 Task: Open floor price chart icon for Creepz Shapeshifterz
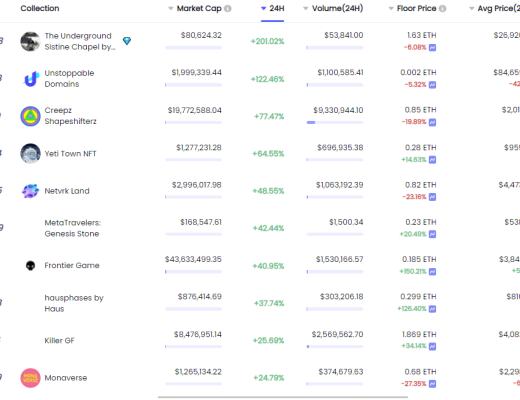(x=432, y=122)
